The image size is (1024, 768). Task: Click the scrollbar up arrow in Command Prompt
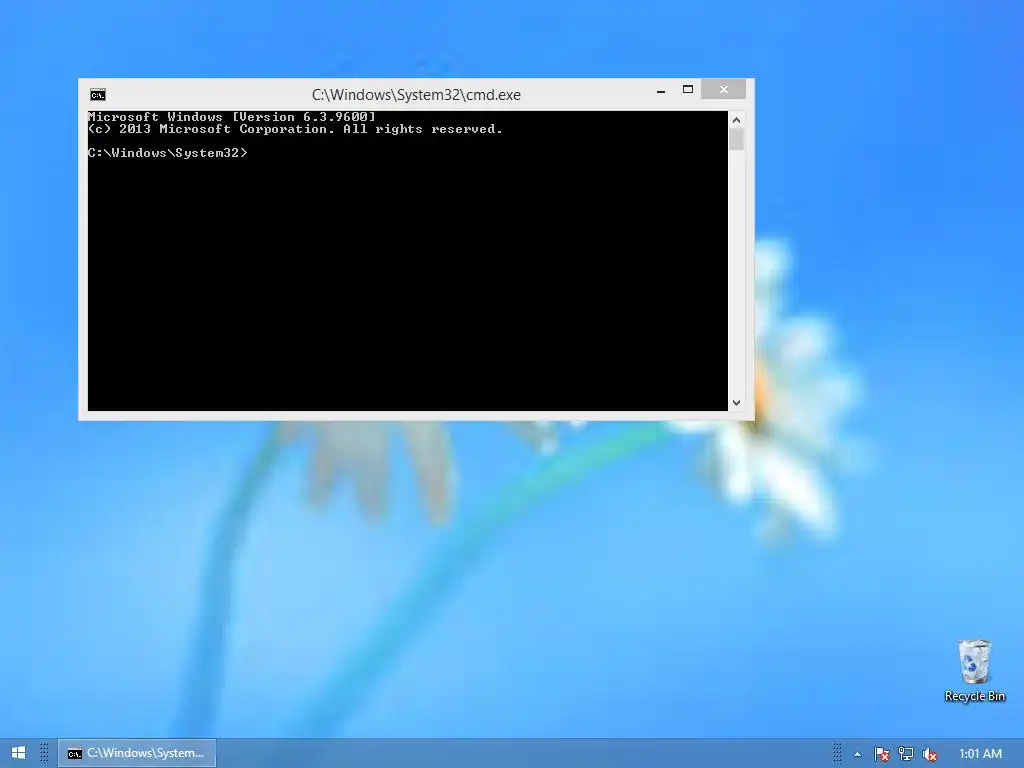coord(737,120)
